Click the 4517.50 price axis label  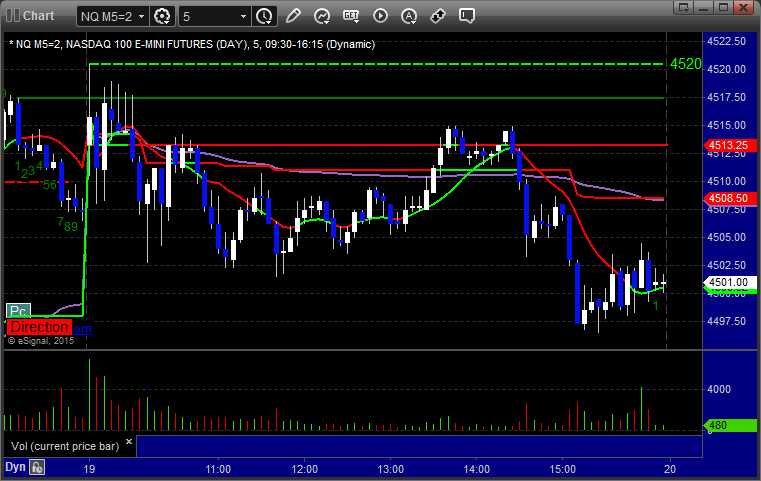point(727,97)
